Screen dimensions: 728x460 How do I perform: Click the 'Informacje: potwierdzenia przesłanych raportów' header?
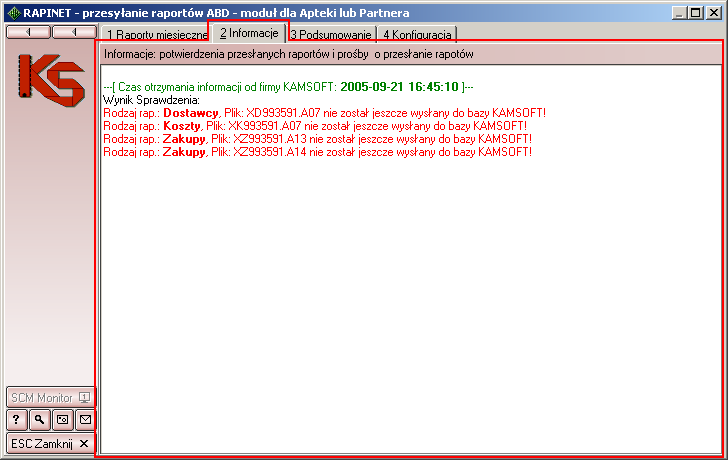tap(288, 54)
